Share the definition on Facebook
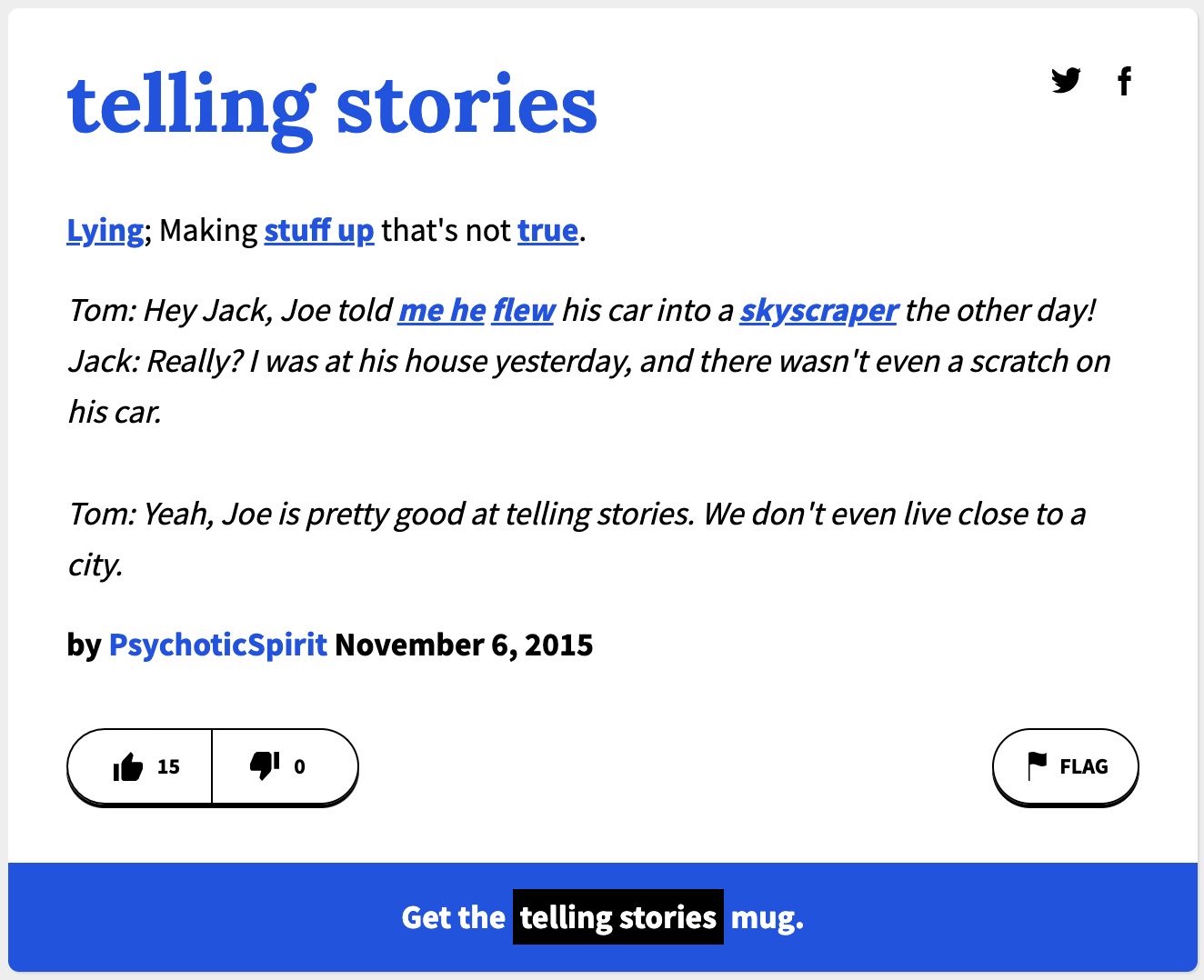The width and height of the screenshot is (1204, 980). point(1125,81)
